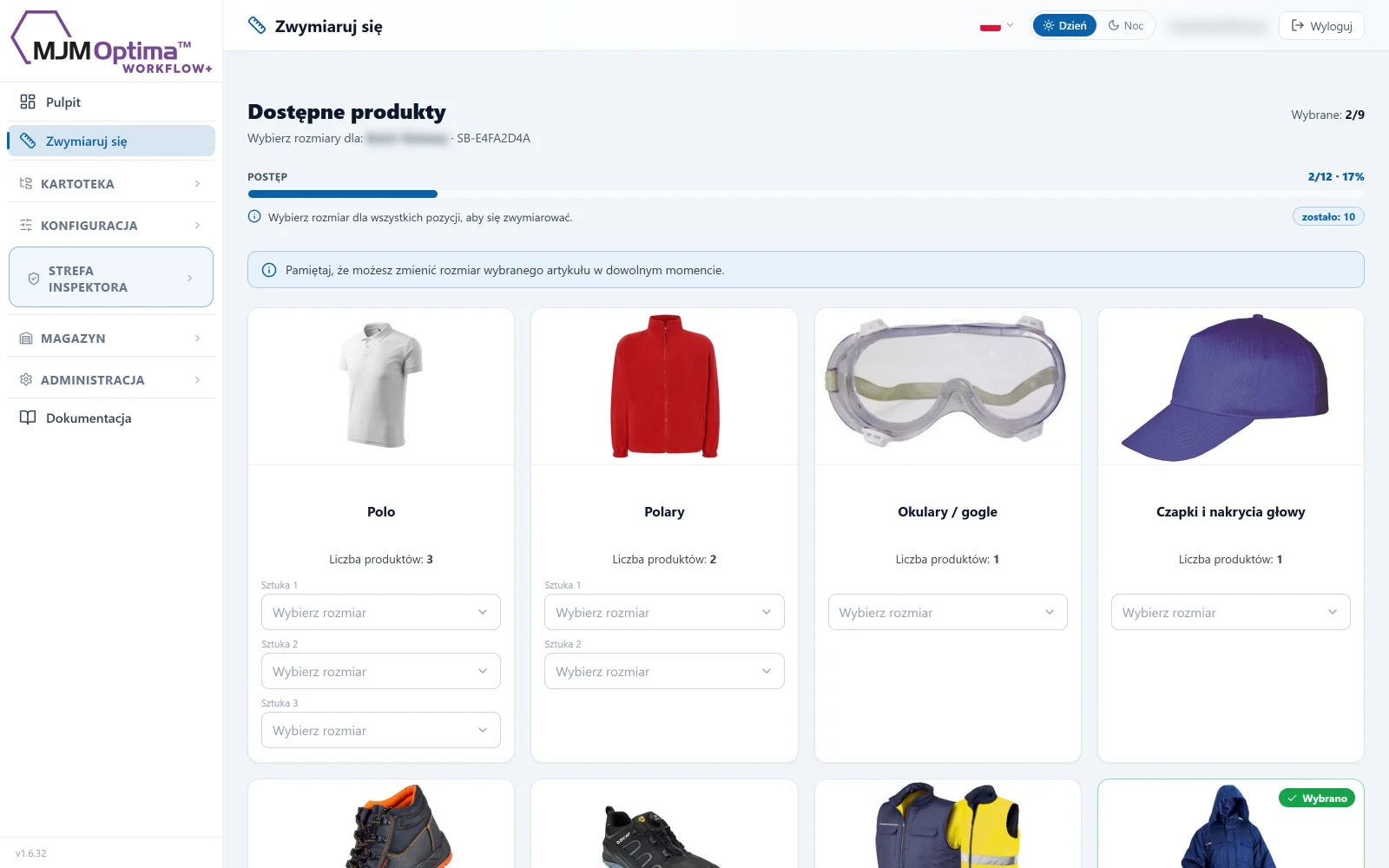Image resolution: width=1389 pixels, height=868 pixels.
Task: Click the Konfiguracja sliders icon
Action: [26, 225]
